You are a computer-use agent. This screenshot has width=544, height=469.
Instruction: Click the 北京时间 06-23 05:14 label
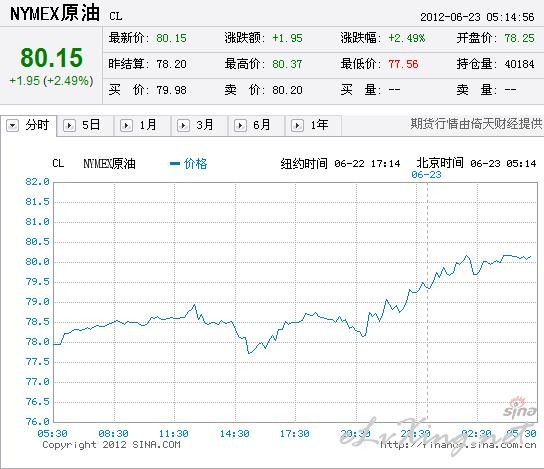476,163
